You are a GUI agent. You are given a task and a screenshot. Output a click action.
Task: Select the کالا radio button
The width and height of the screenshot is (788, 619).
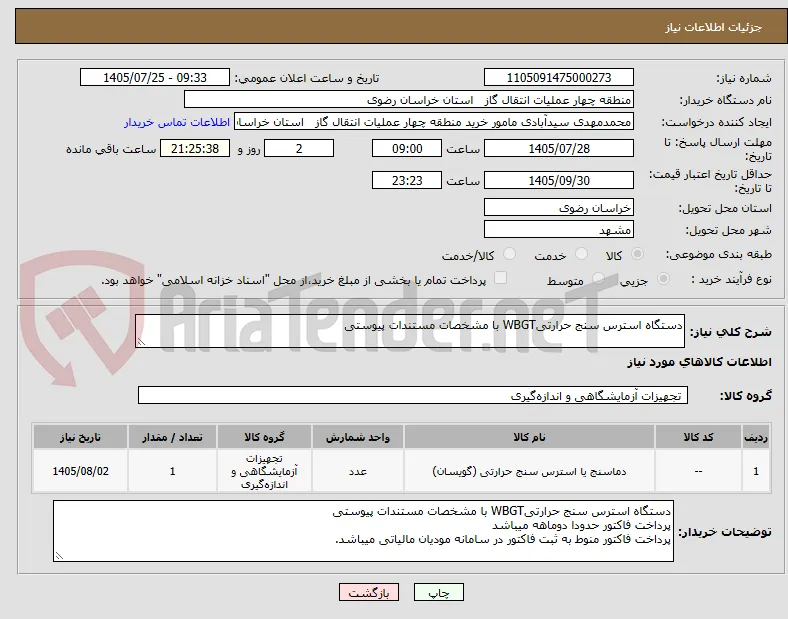coord(637,254)
